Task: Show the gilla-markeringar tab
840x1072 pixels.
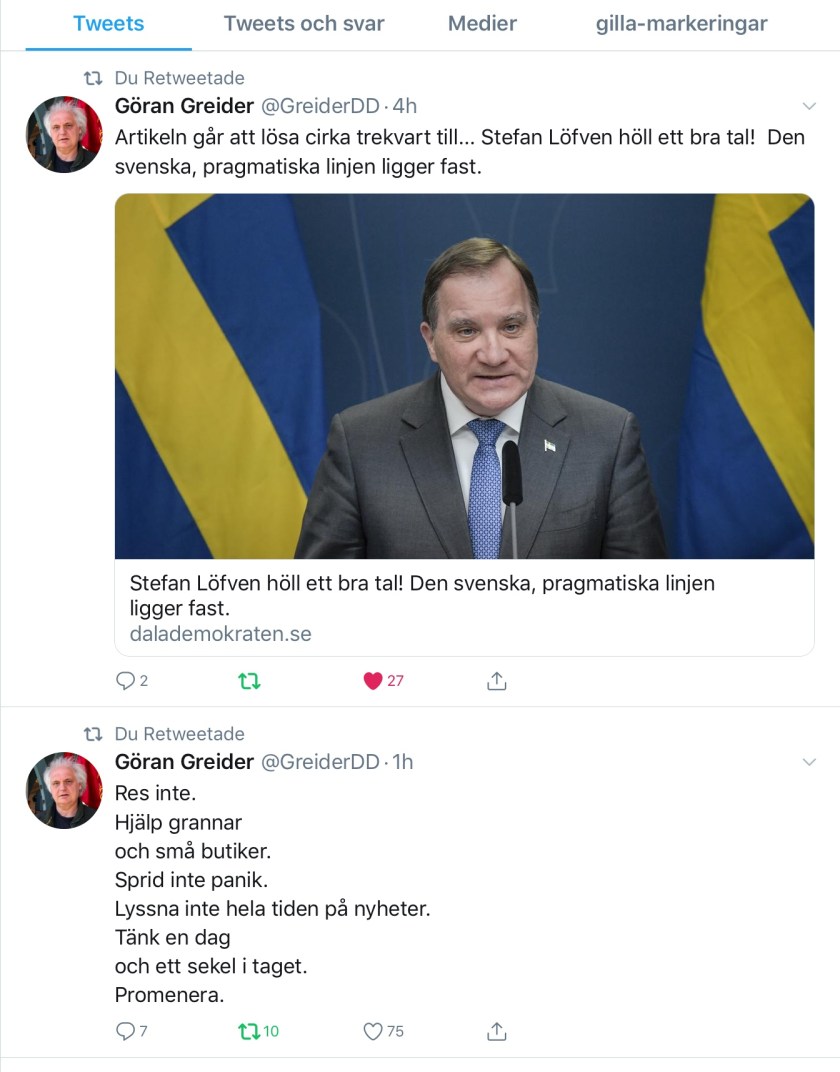Action: pos(682,24)
